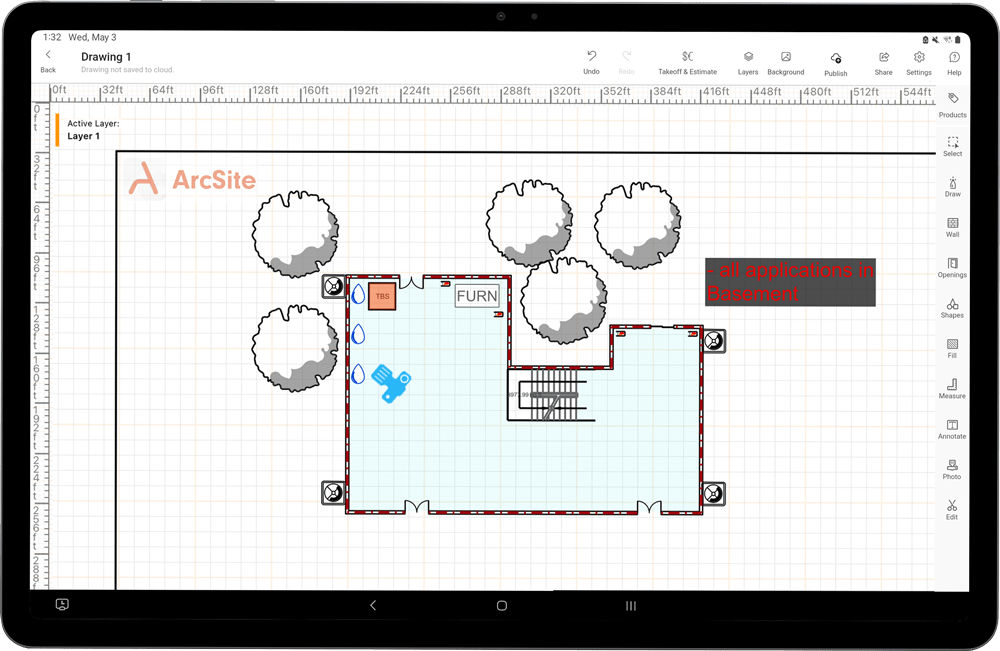Select the FURN label in the floor plan
Screen dimensions: 1000x651
[477, 296]
